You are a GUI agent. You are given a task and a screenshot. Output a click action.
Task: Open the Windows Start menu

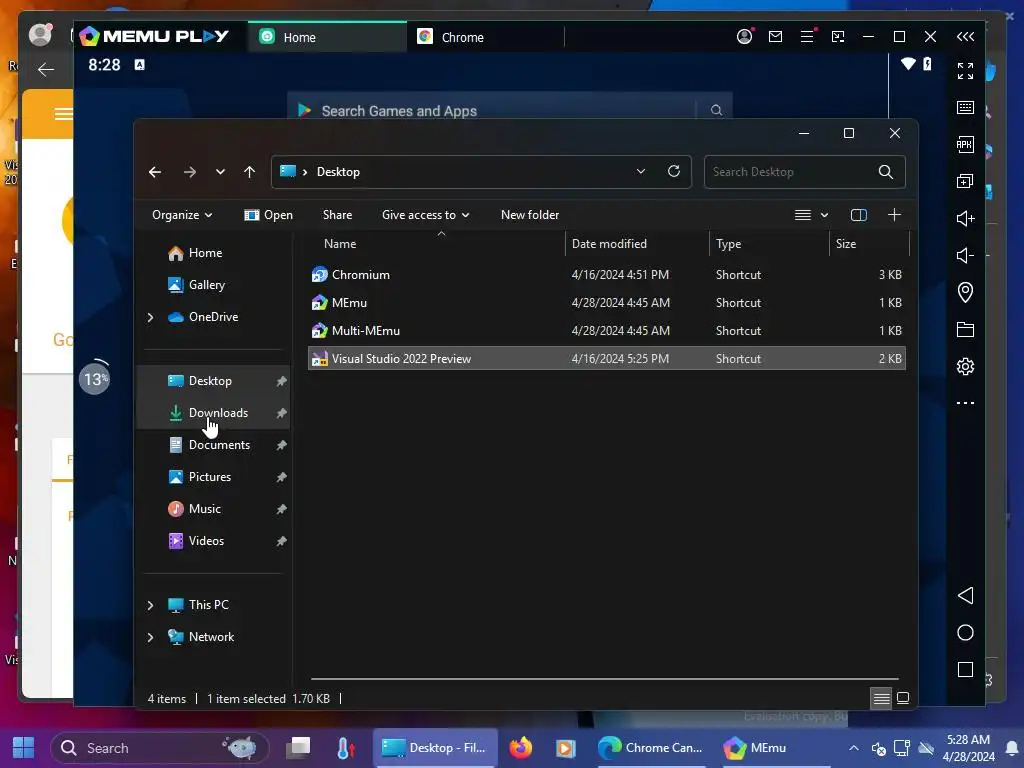24,748
